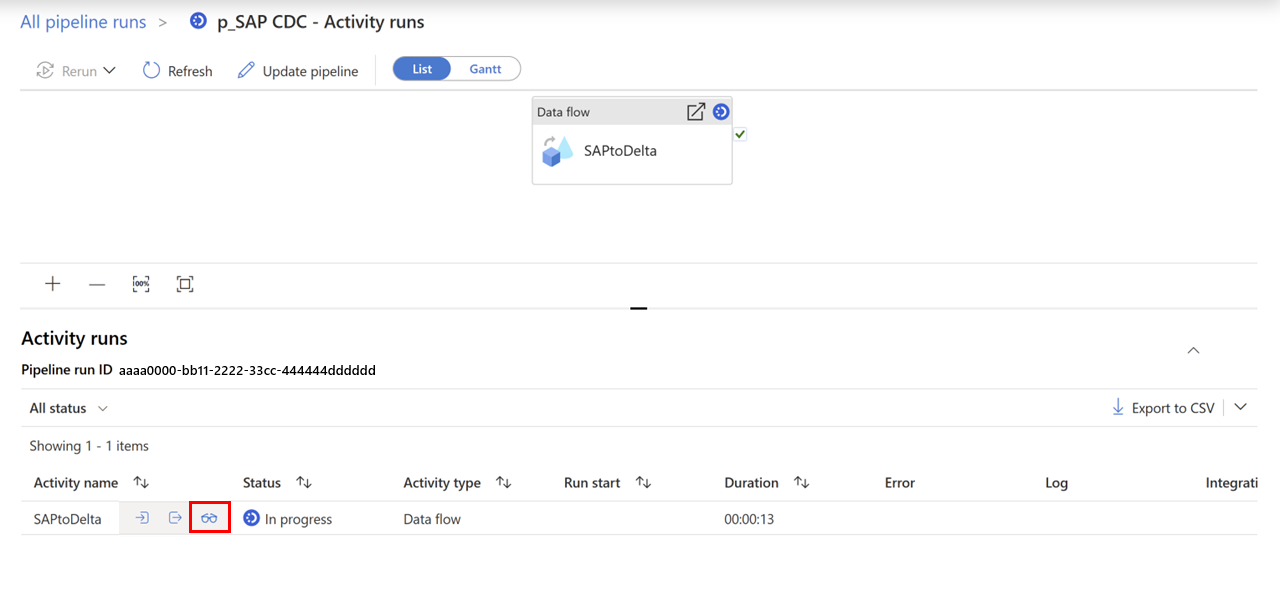
Task: Navigate back via All pipeline runs breadcrumb
Action: [x=83, y=21]
